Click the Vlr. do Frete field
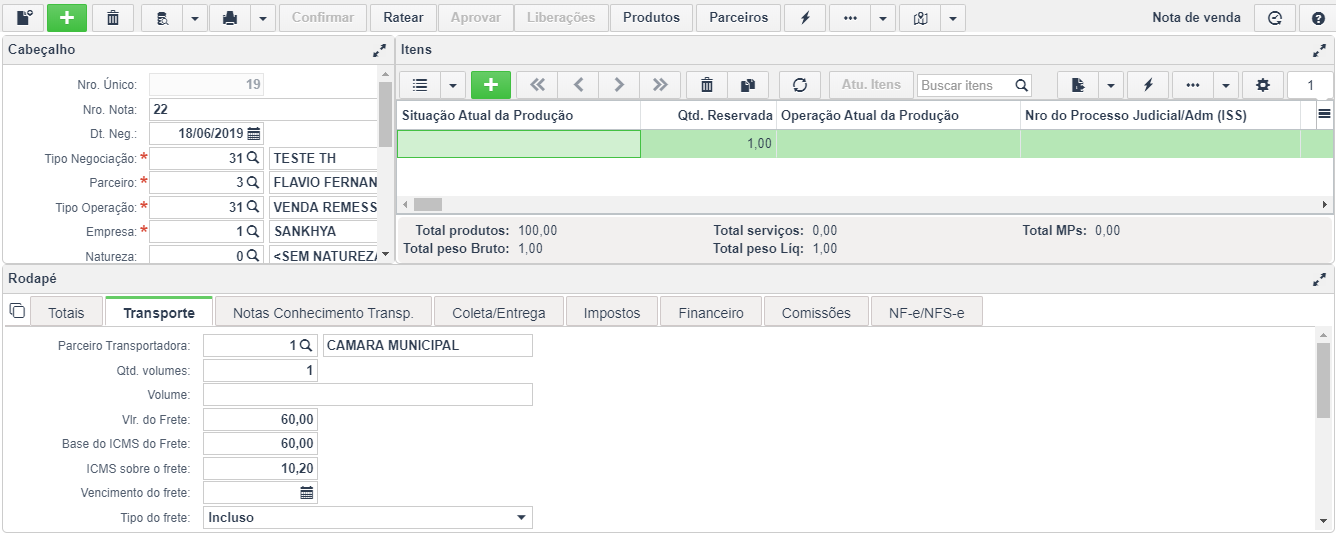Screen dimensions: 1336x534 pyautogui.click(x=260, y=419)
